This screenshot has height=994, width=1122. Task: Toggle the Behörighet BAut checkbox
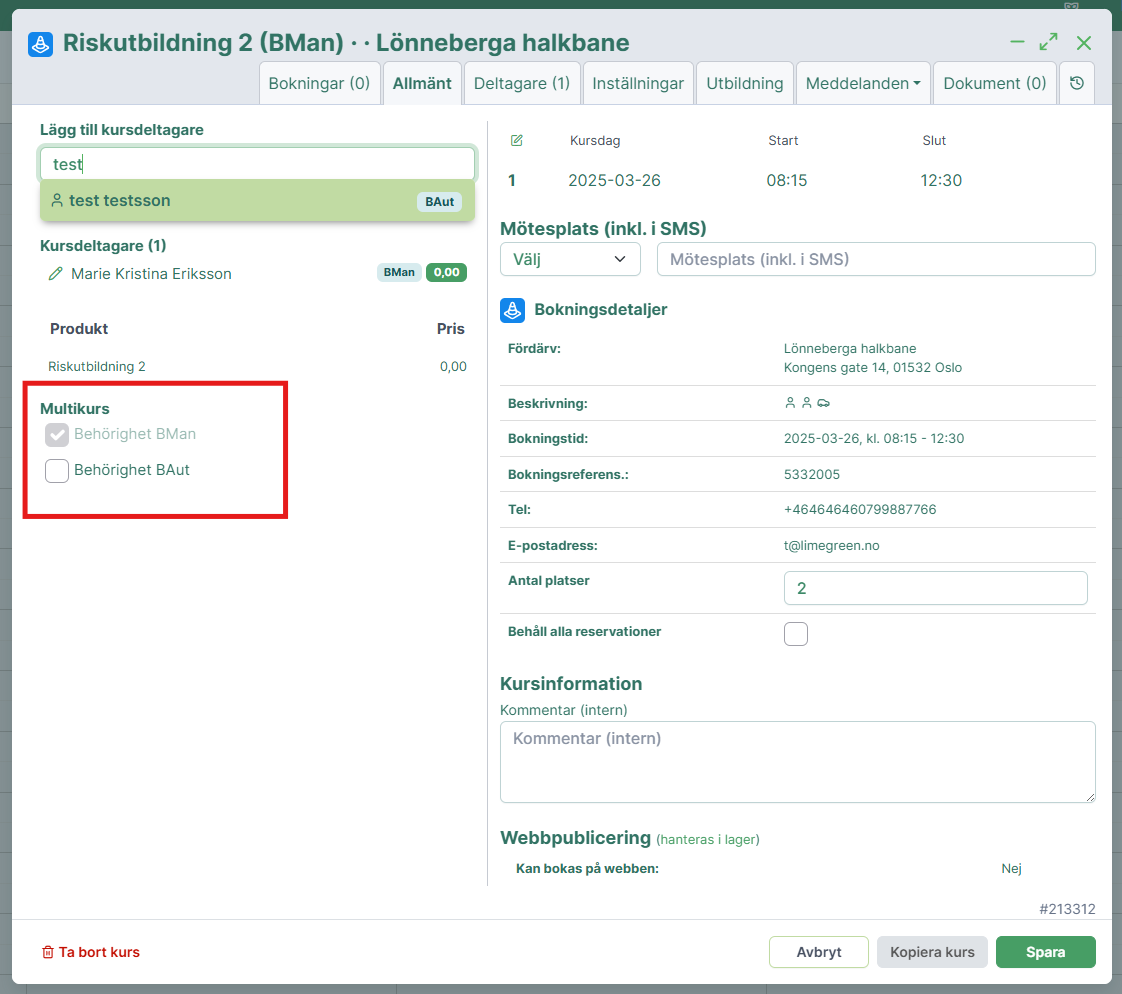click(x=57, y=471)
